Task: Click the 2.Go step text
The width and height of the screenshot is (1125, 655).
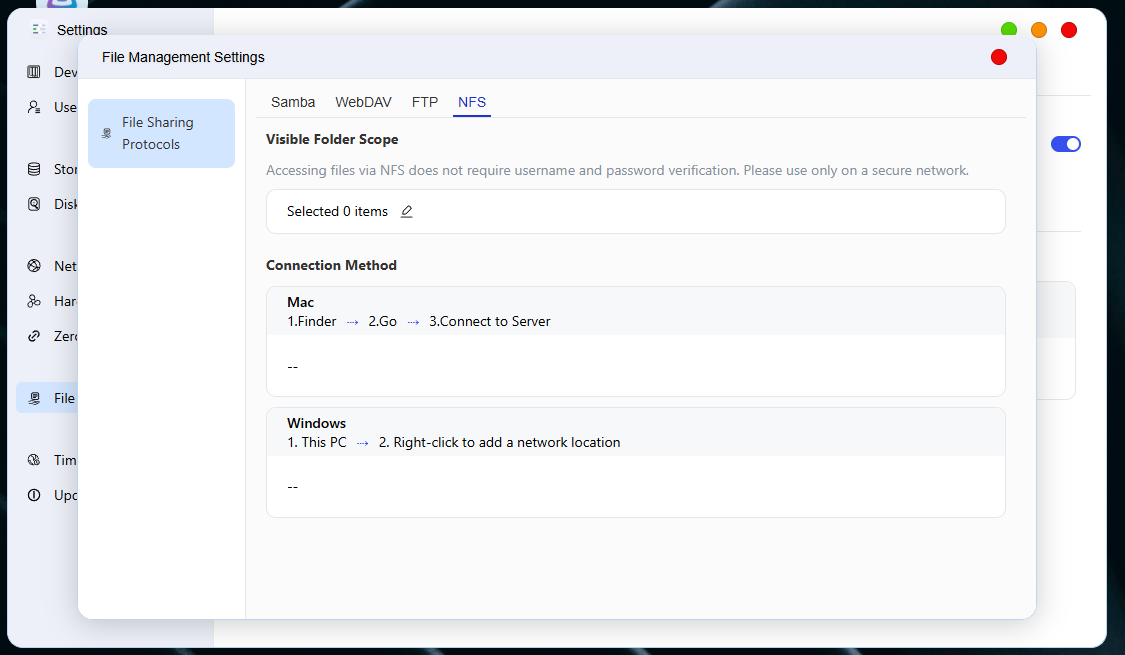Action: click(382, 321)
